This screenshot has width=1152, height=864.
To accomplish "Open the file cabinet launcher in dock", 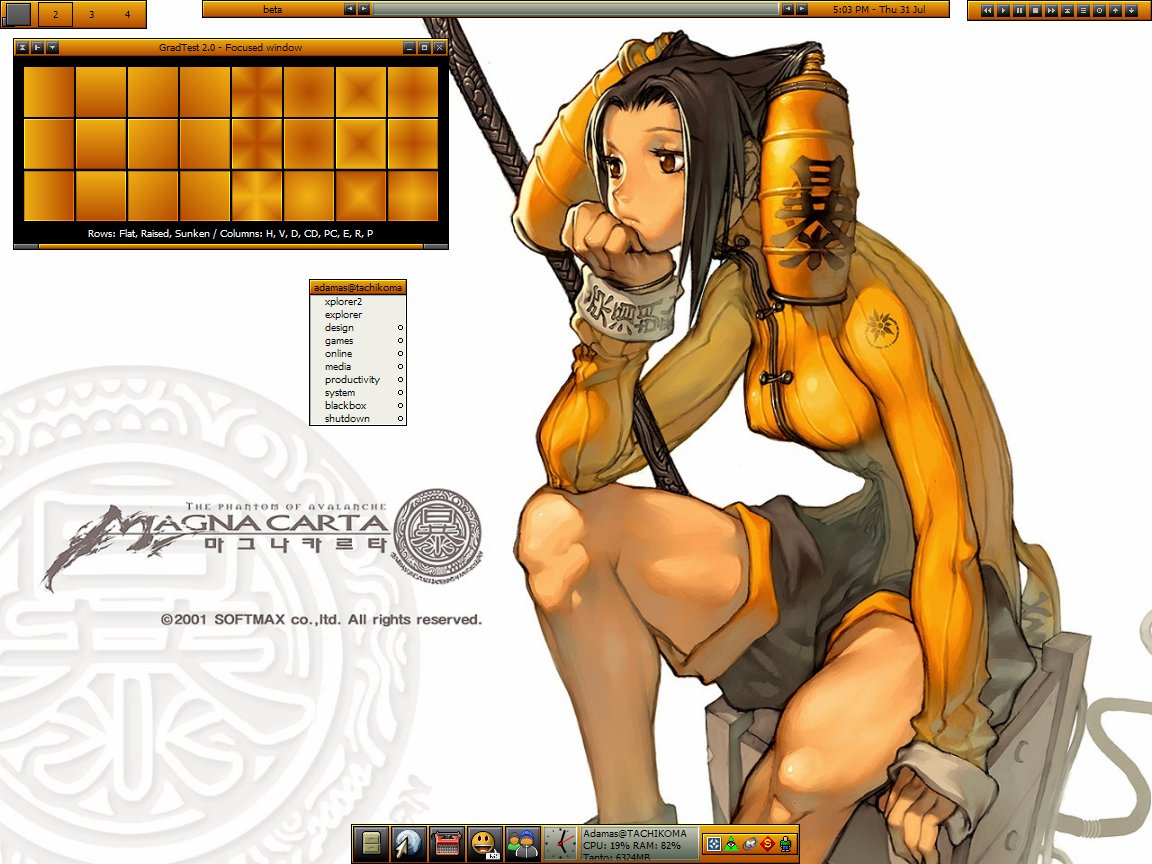I will (371, 843).
